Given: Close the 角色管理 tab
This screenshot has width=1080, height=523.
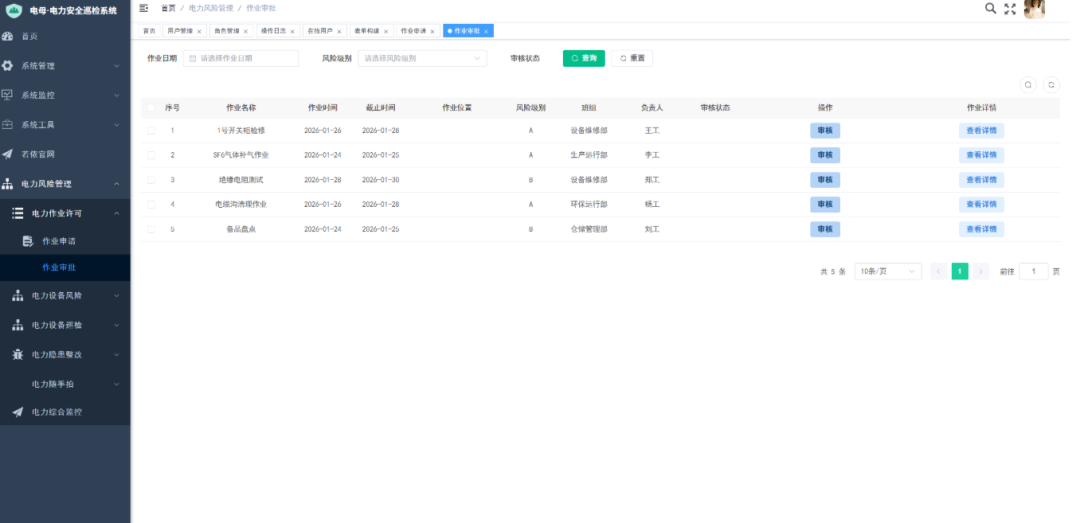Looking at the screenshot, I should (x=246, y=32).
